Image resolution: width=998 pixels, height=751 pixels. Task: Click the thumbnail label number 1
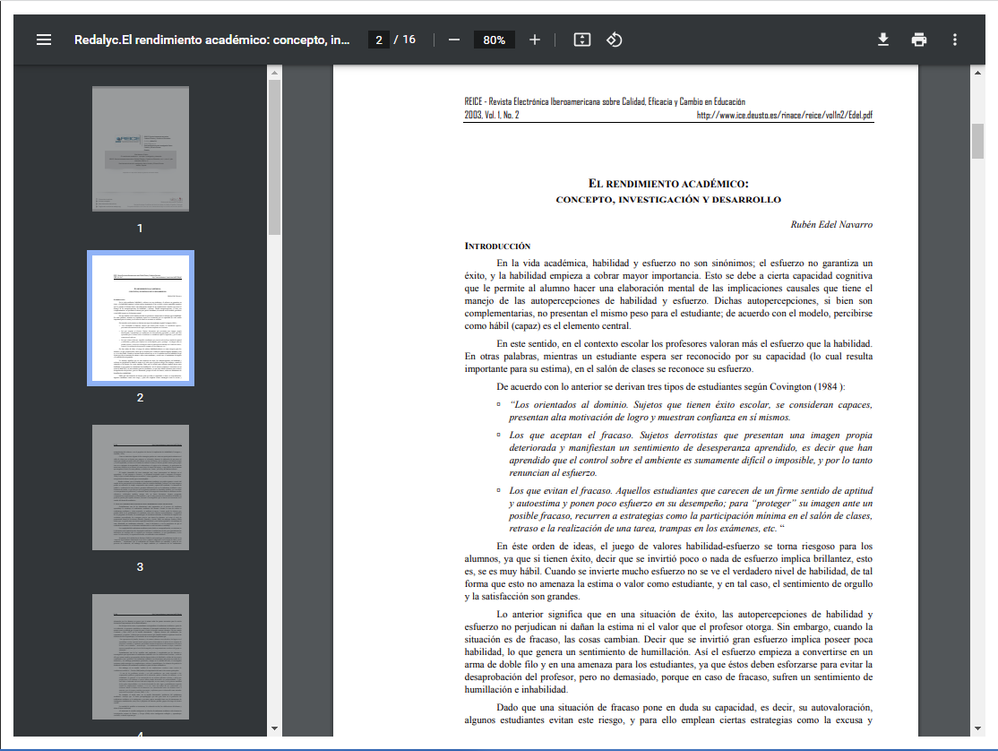coord(141,228)
